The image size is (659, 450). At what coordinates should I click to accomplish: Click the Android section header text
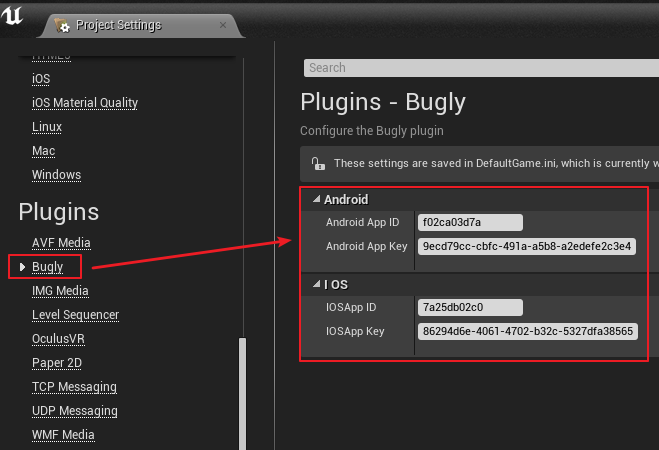pos(346,200)
